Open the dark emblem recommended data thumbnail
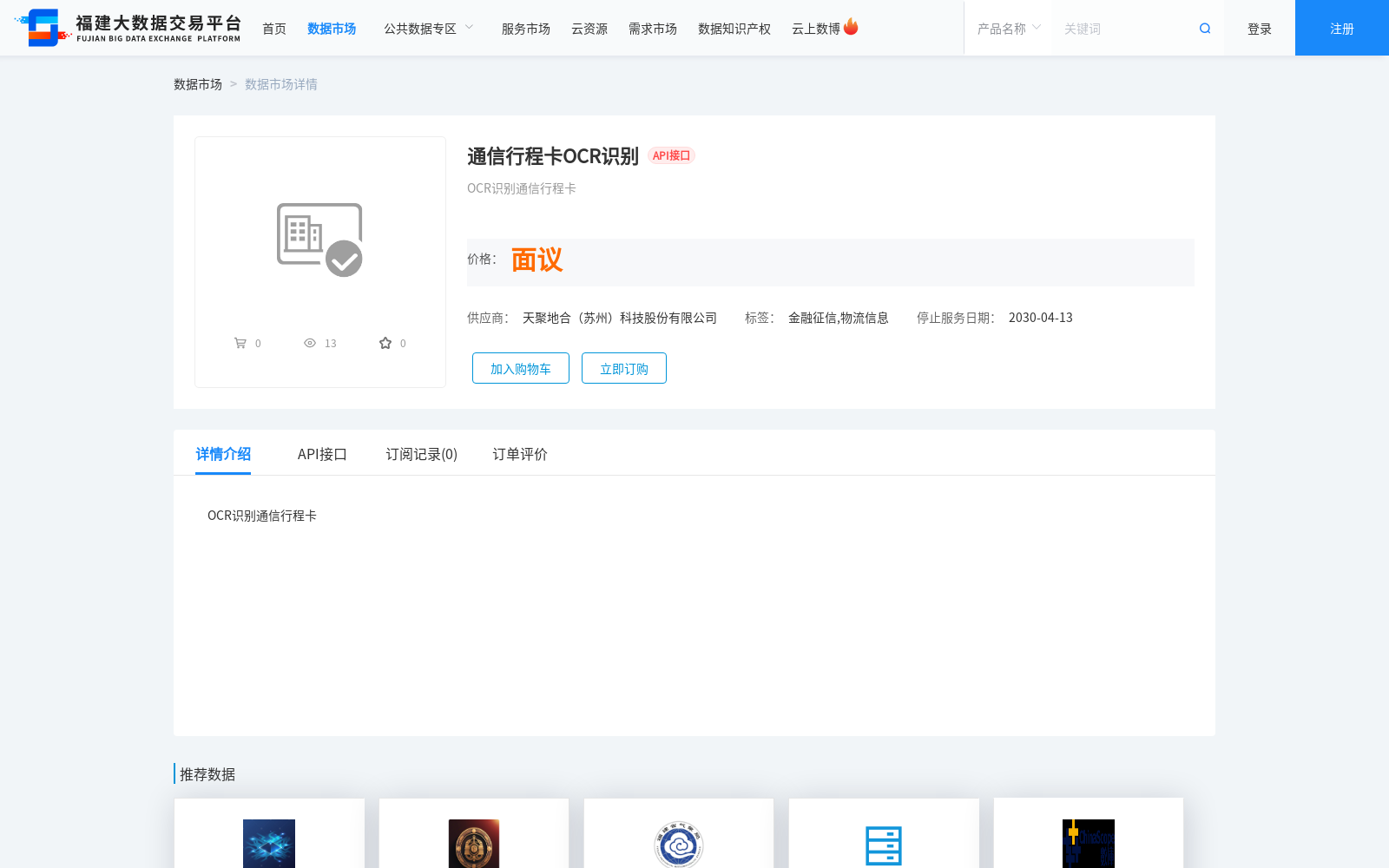 474,843
